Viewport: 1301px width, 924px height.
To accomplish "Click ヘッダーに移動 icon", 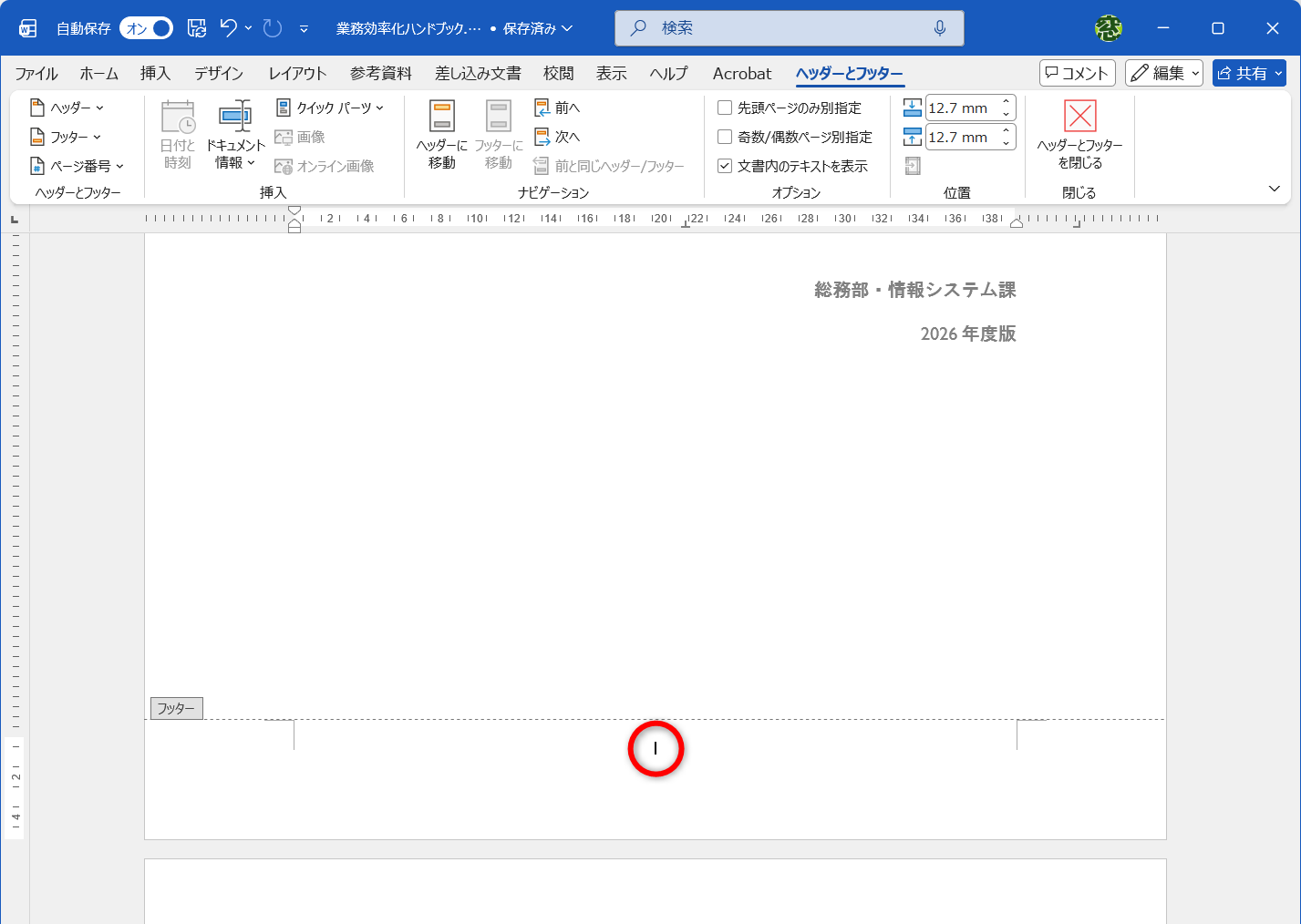I will (x=442, y=135).
